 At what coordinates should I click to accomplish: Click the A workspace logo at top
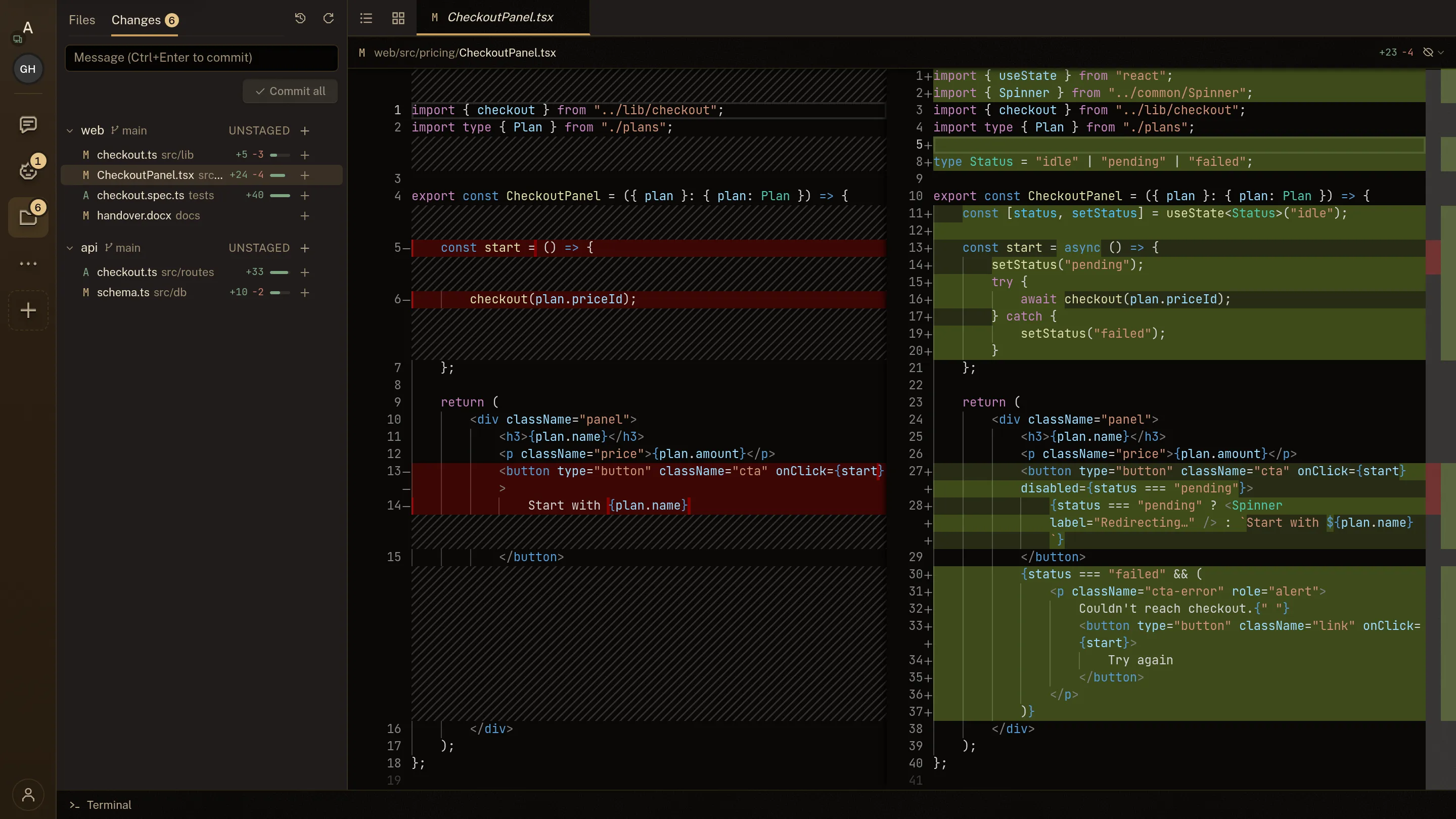[x=28, y=28]
